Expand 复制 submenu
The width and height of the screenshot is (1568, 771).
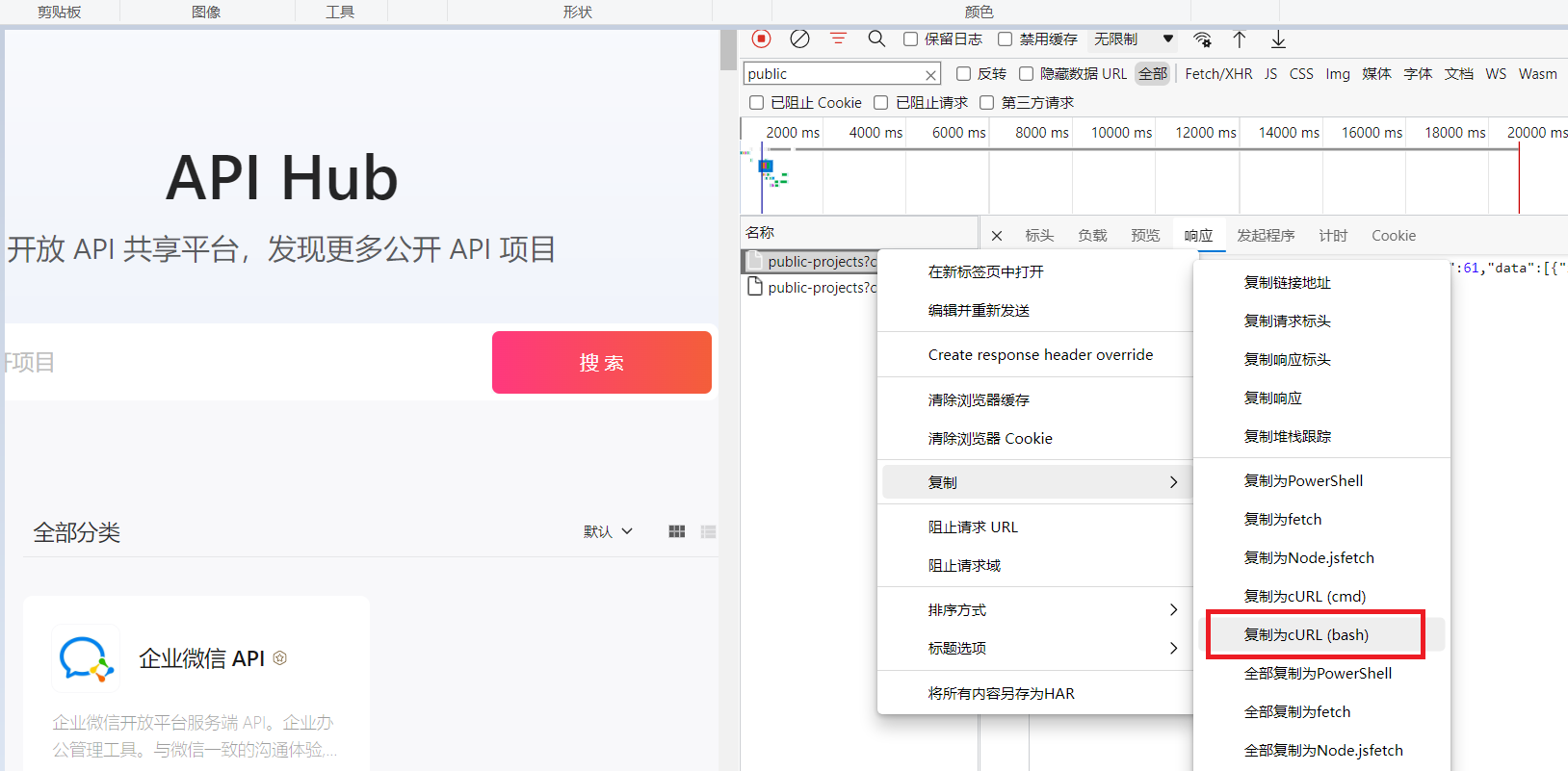pyautogui.click(x=1035, y=482)
